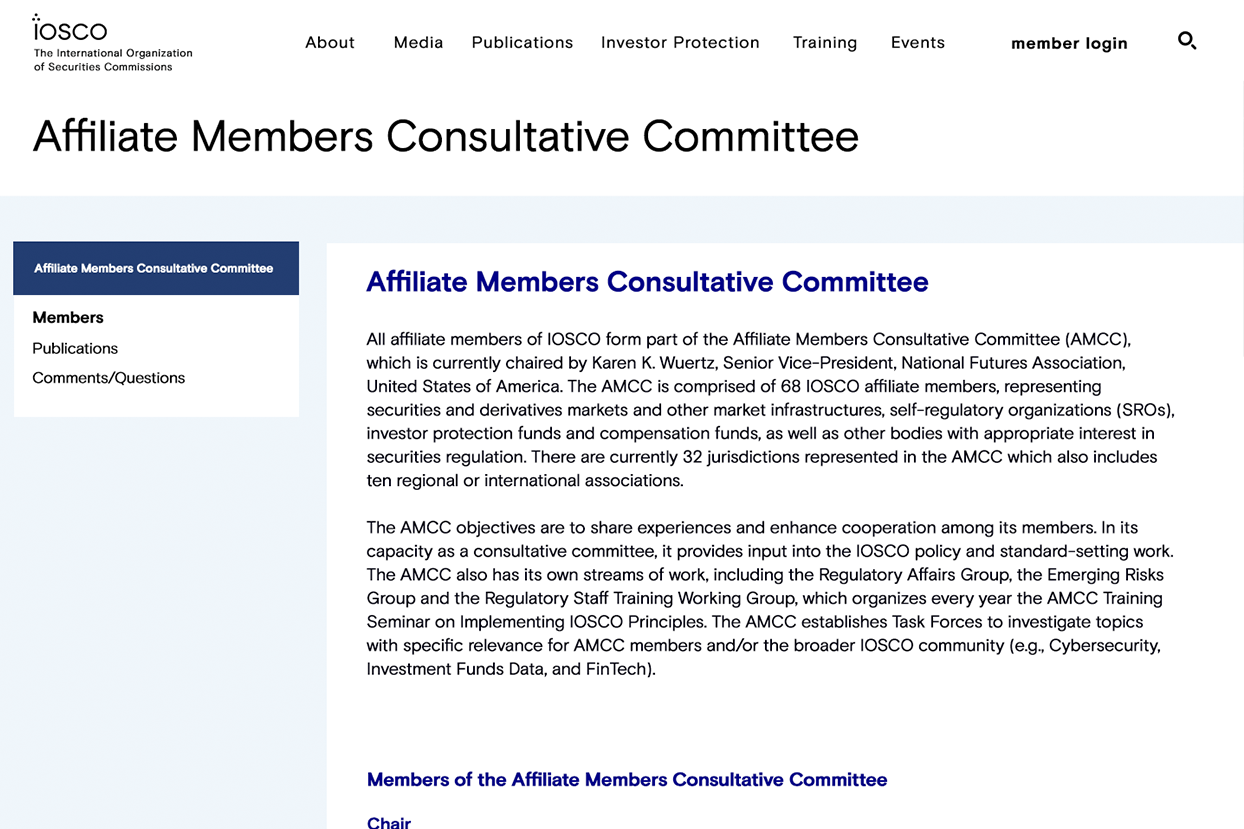This screenshot has width=1244, height=829.
Task: Open the site search with the magnifier icon
Action: (x=1187, y=42)
